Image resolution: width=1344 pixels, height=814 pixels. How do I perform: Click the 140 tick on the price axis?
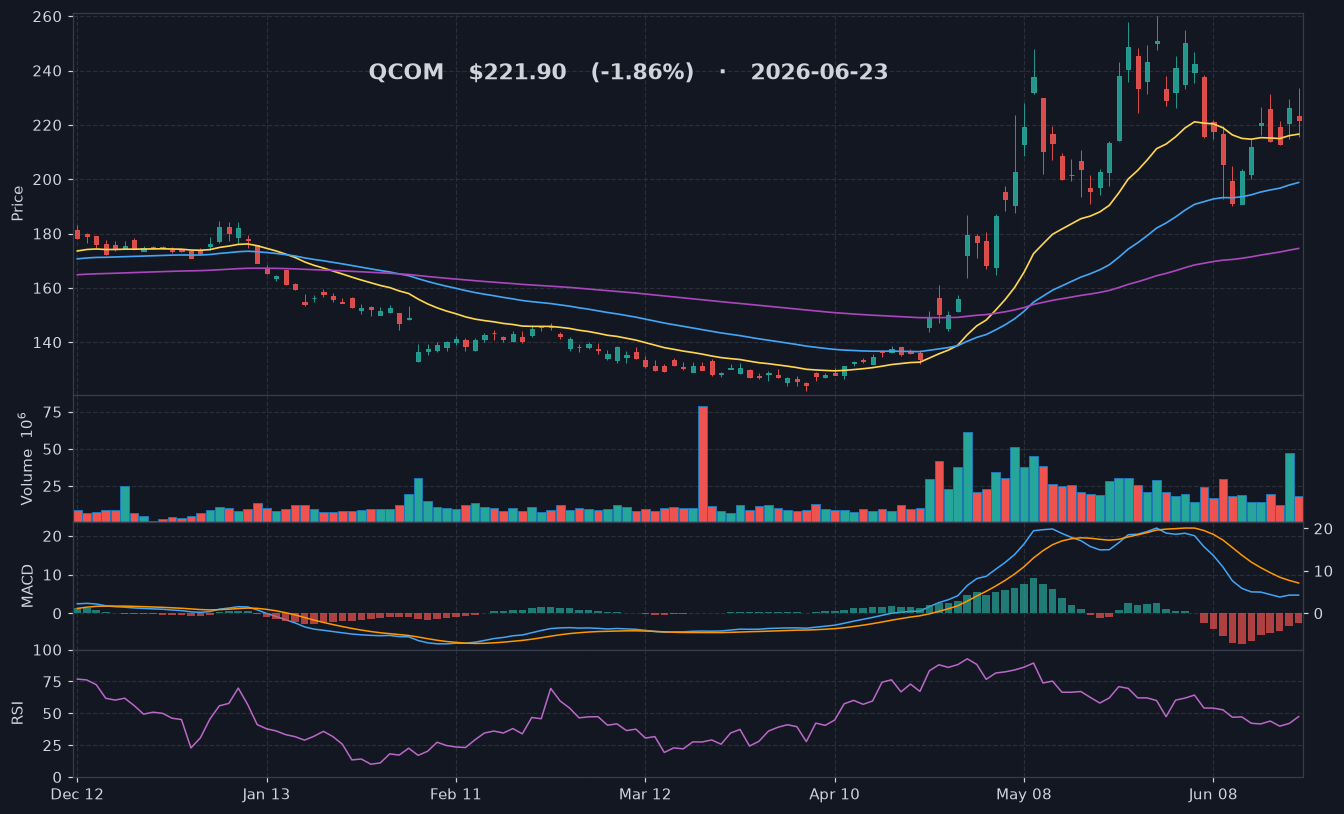point(48,342)
